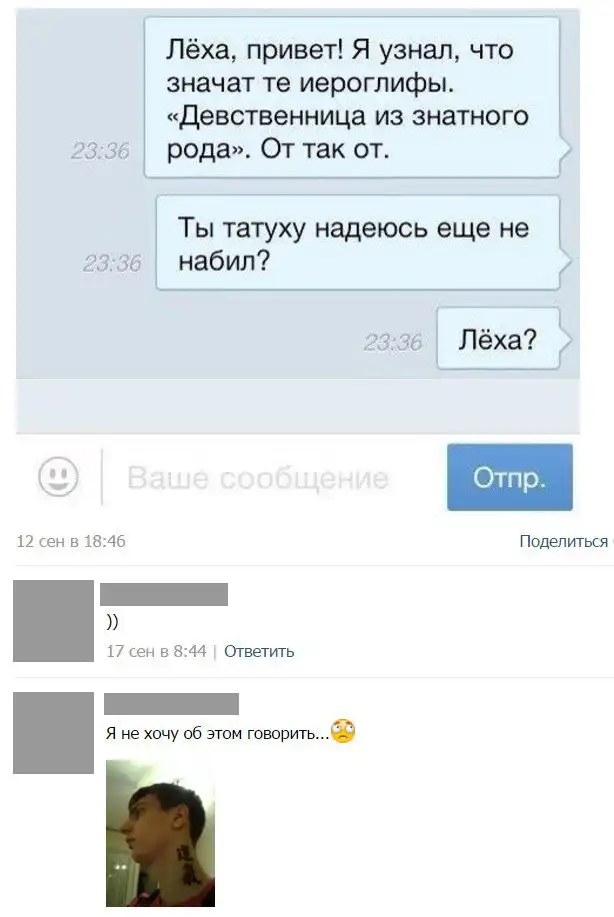Open the first commenter's name link
Viewport: 614px width, 917px height.
[x=164, y=594]
